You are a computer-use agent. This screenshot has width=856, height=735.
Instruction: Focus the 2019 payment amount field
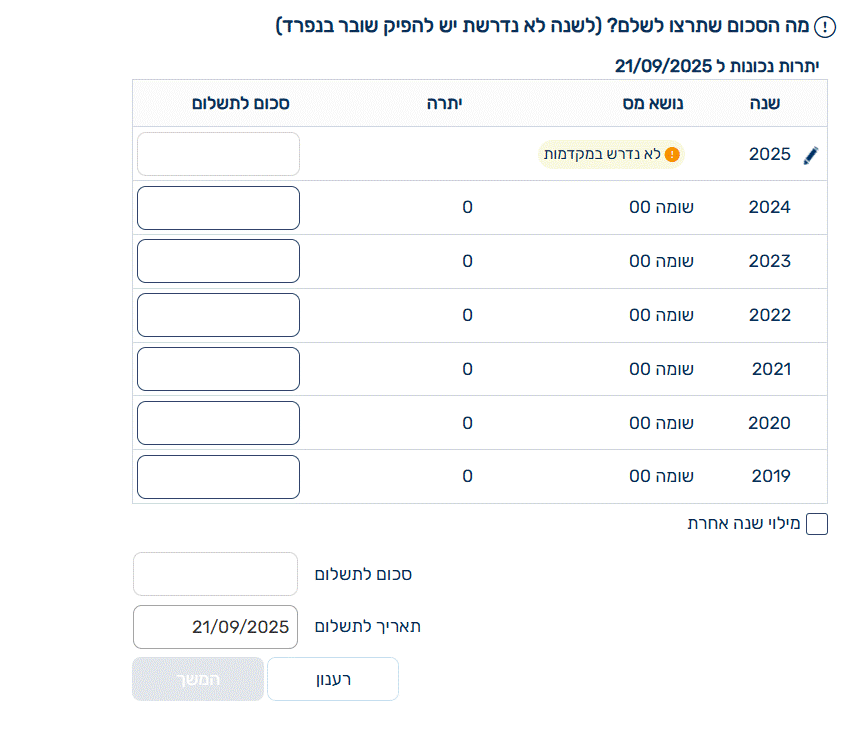[218, 477]
